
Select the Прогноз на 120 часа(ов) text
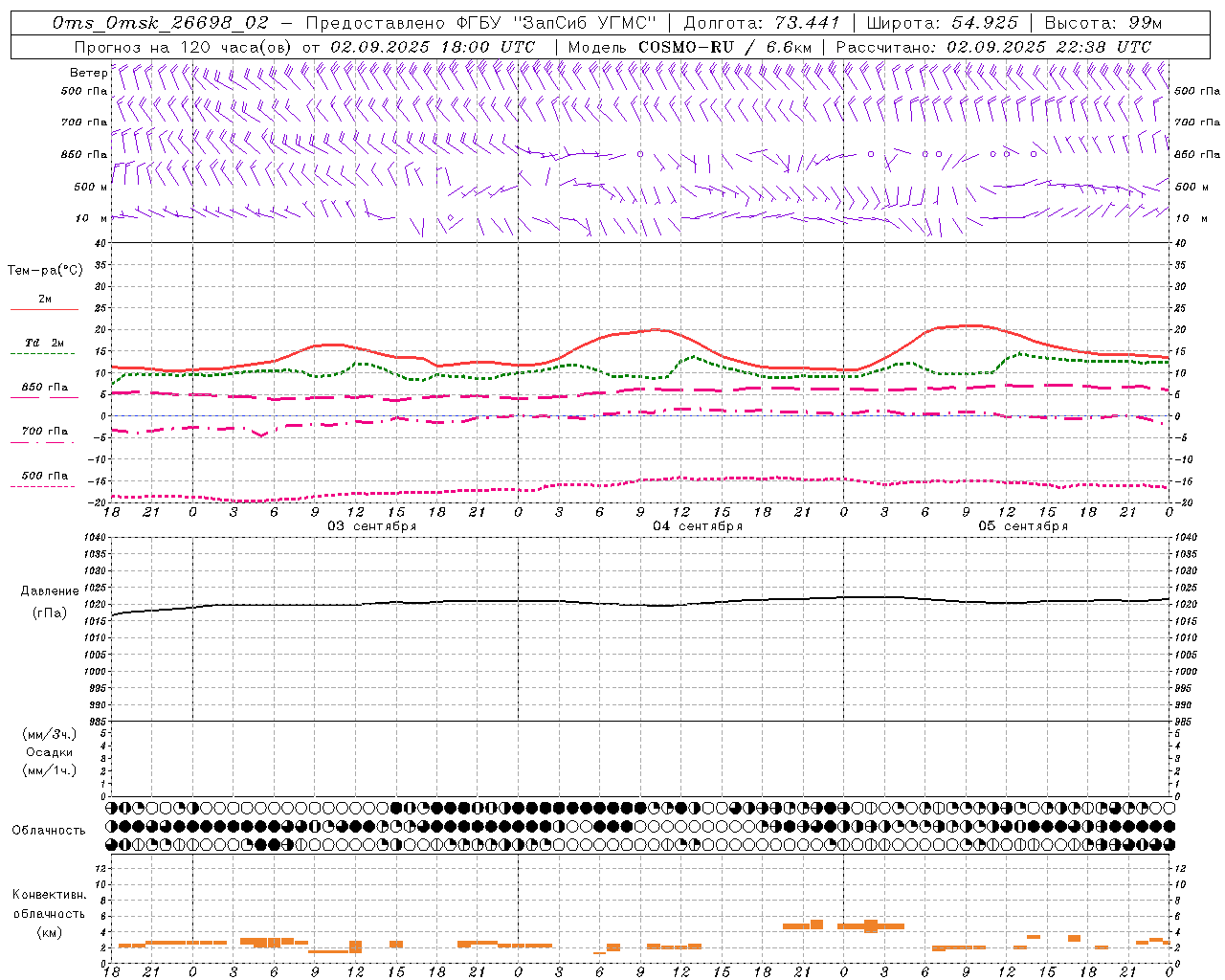point(185,47)
